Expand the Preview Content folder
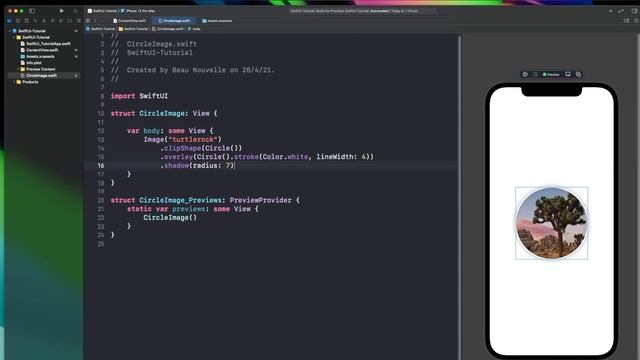 point(18,69)
